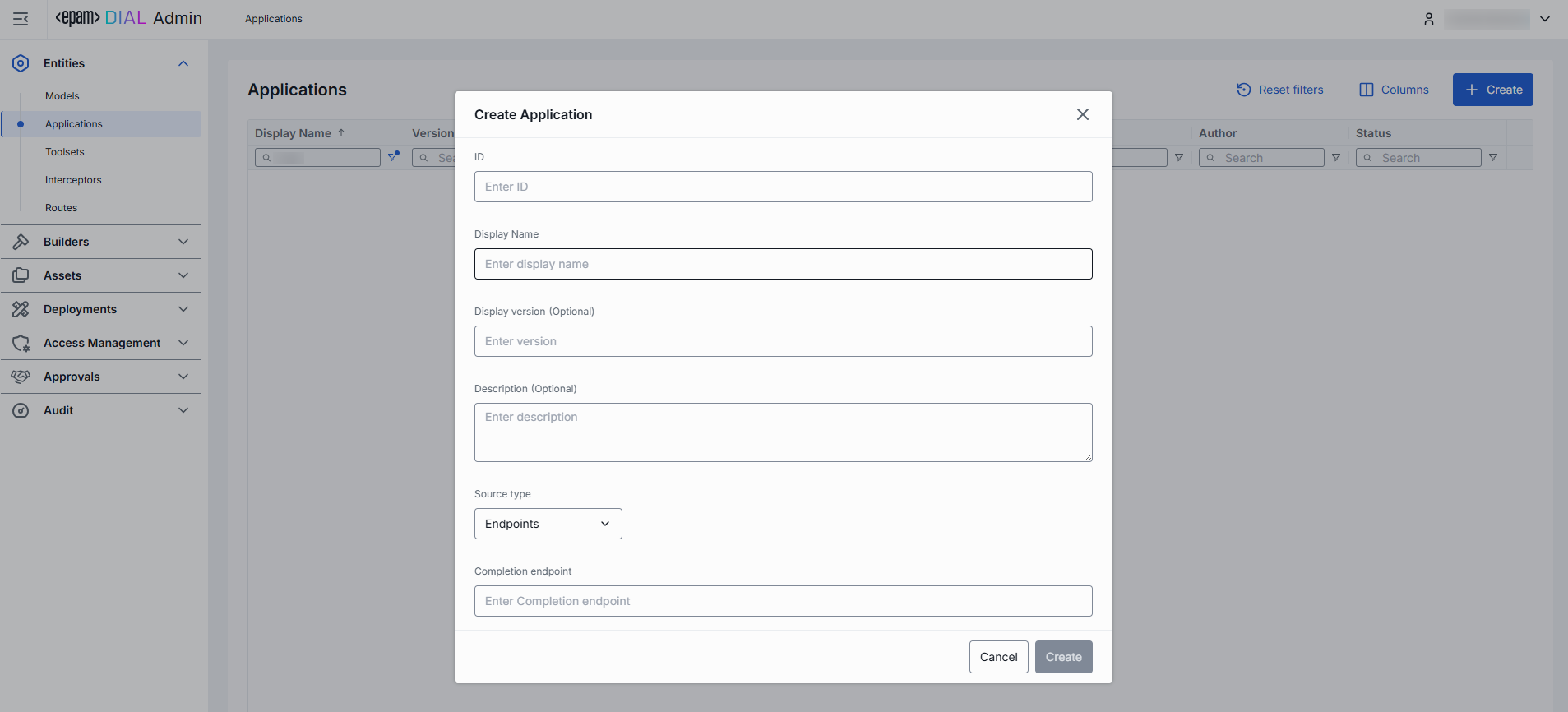
Task: Click the Deployments icon in sidebar
Action: tap(21, 309)
